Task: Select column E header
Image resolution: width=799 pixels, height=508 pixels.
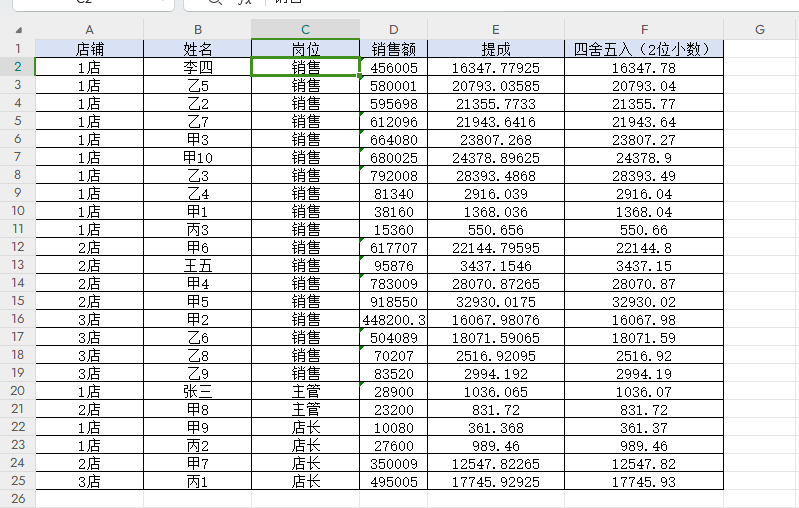Action: [496, 30]
